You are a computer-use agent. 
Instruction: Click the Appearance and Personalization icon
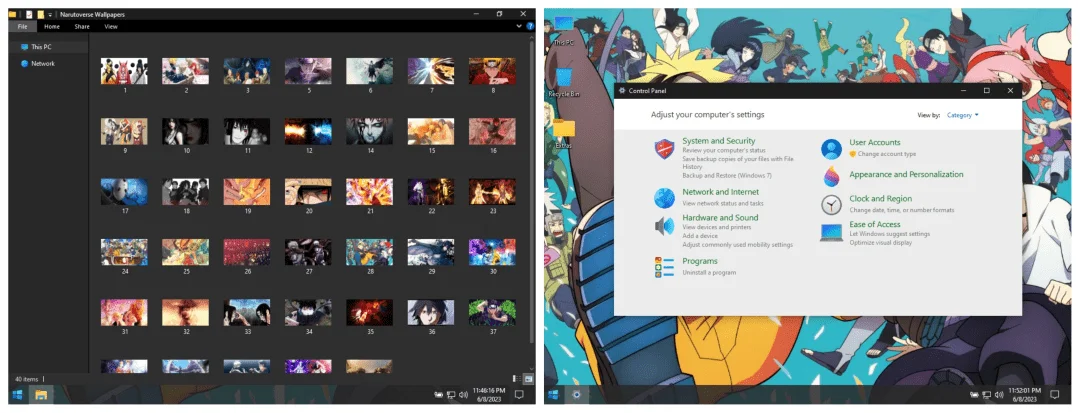(x=831, y=177)
